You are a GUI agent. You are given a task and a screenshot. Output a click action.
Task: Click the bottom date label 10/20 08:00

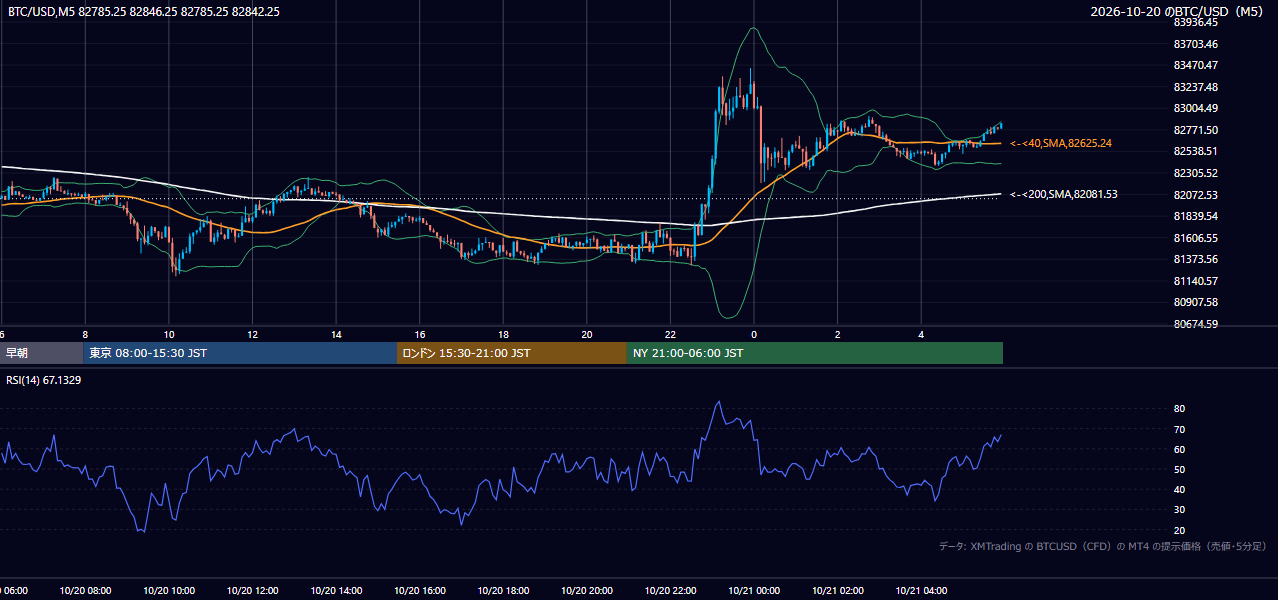click(85, 591)
